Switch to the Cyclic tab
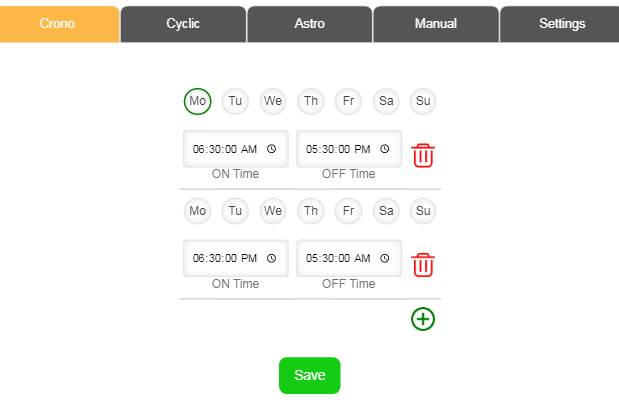The width and height of the screenshot is (619, 403). pyautogui.click(x=183, y=24)
